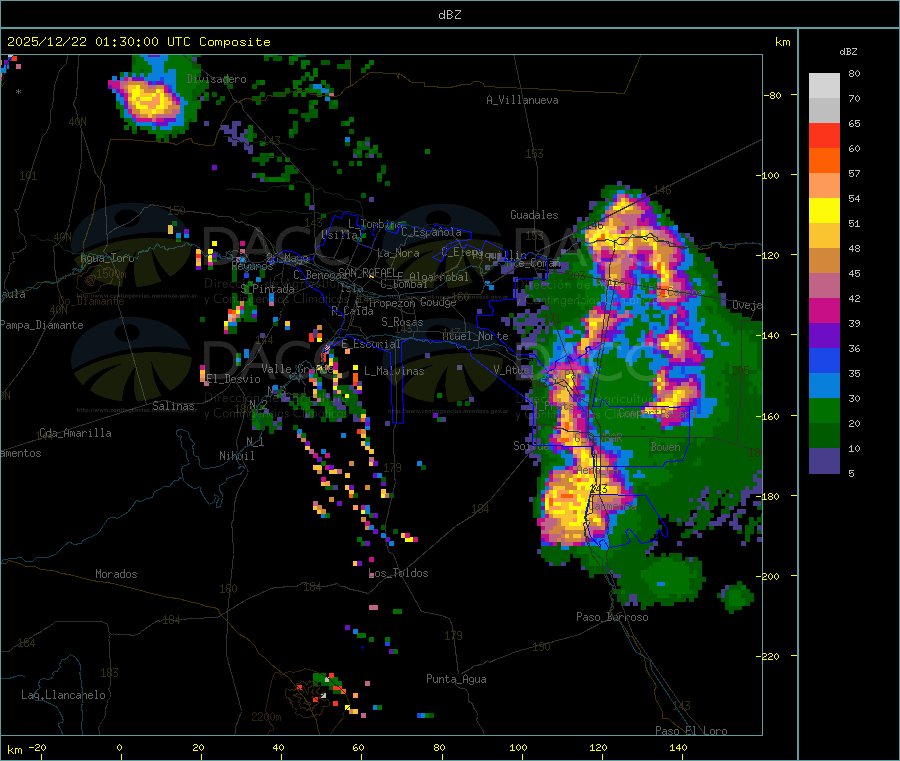
Task: Click the 'Punta_Agua' map label
Action: point(456,679)
